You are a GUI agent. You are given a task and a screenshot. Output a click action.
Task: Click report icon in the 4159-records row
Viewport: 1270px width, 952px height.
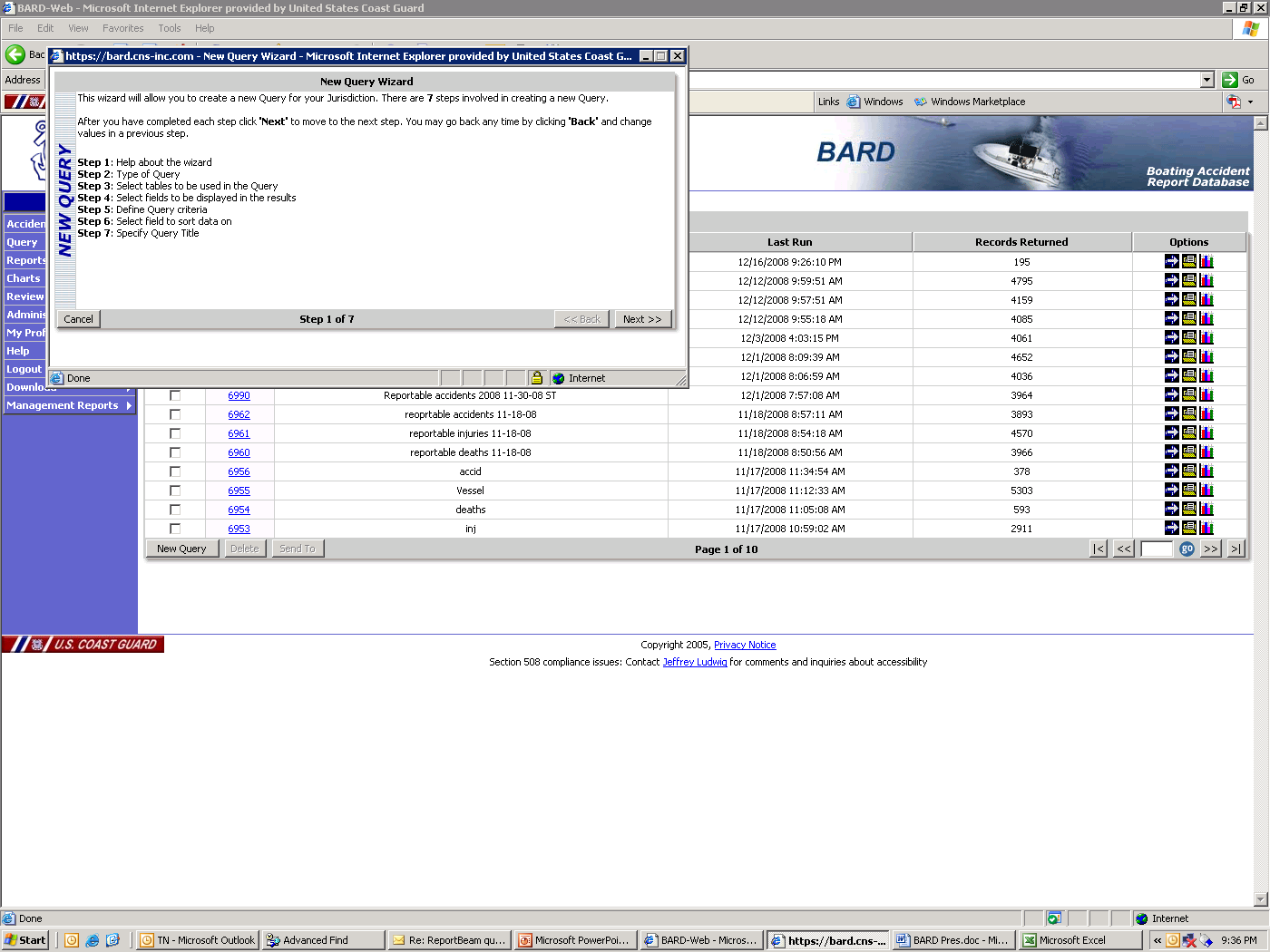(x=1188, y=300)
